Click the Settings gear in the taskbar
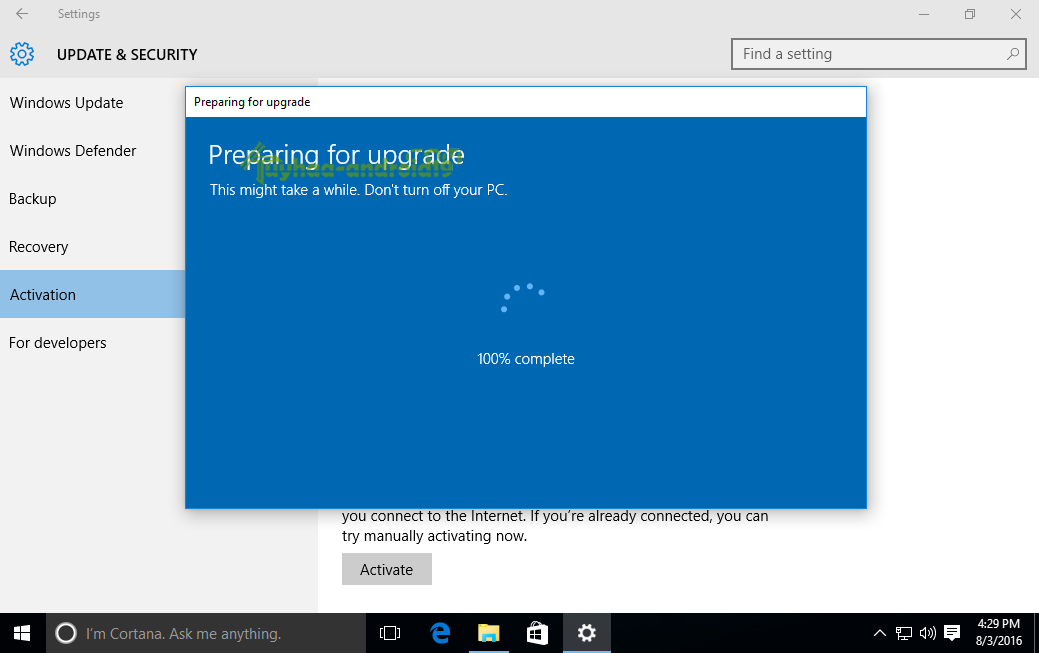Viewport: 1039px width, 653px height. pos(586,634)
